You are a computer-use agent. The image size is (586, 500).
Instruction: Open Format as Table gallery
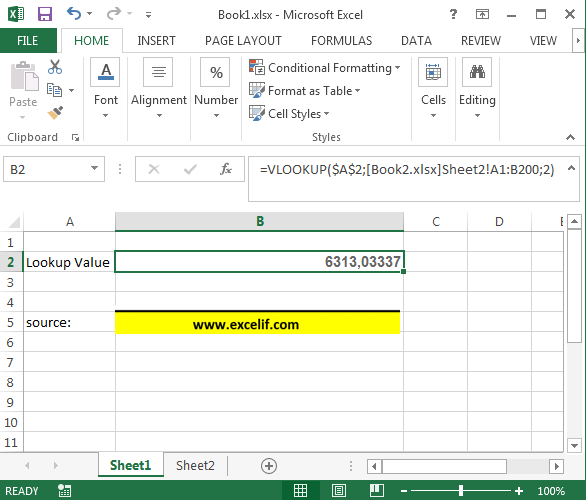(305, 90)
